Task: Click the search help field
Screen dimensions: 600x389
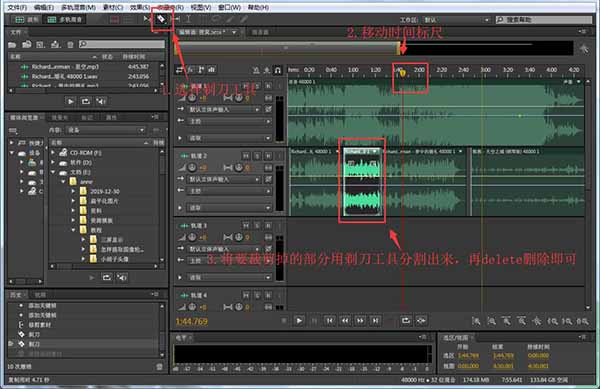Action: coord(544,20)
